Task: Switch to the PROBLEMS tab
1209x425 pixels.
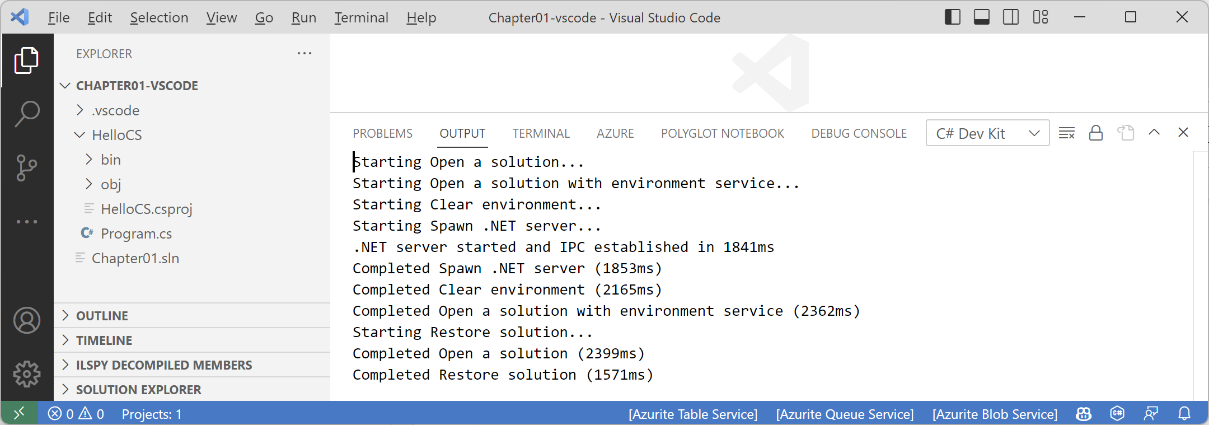Action: (x=383, y=133)
